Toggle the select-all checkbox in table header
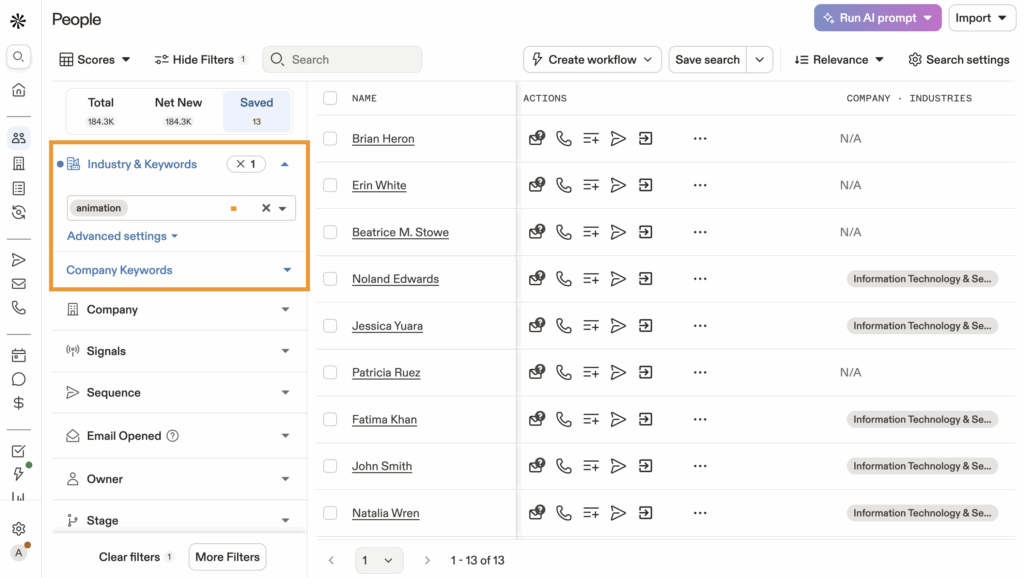 [330, 98]
